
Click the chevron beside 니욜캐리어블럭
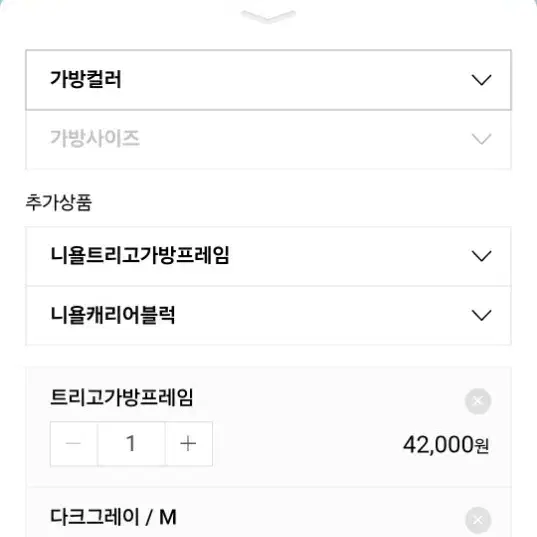(481, 315)
